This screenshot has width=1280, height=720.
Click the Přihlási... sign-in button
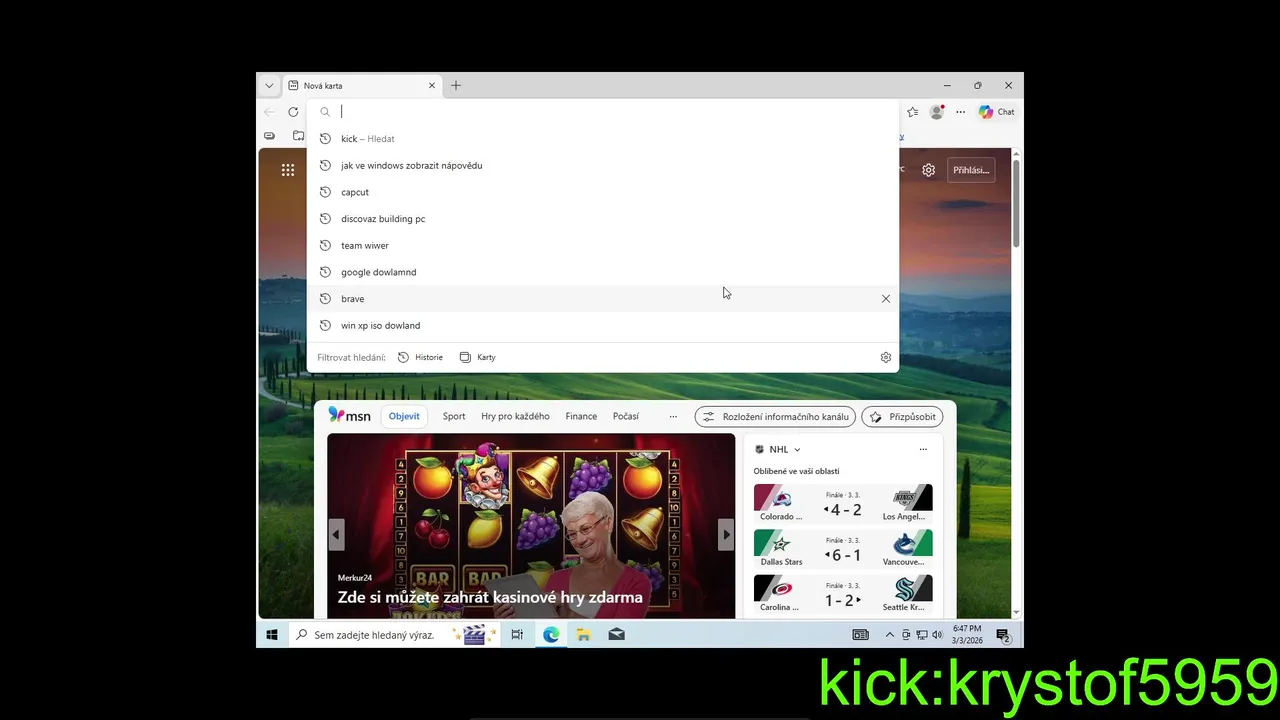[970, 170]
